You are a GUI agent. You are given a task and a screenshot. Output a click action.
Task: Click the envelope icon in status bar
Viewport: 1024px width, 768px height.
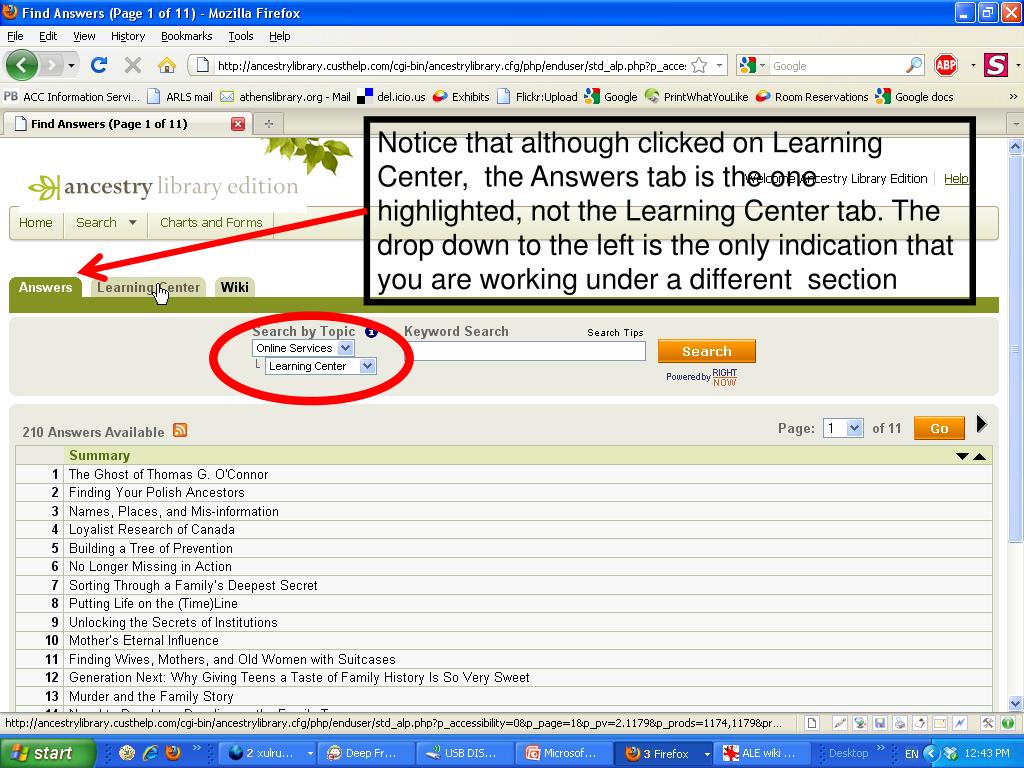click(940, 723)
